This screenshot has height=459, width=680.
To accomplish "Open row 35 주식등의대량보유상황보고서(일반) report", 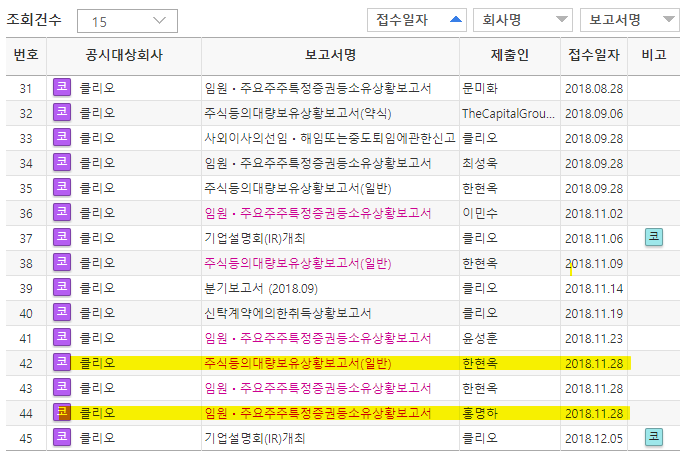I will [x=298, y=188].
